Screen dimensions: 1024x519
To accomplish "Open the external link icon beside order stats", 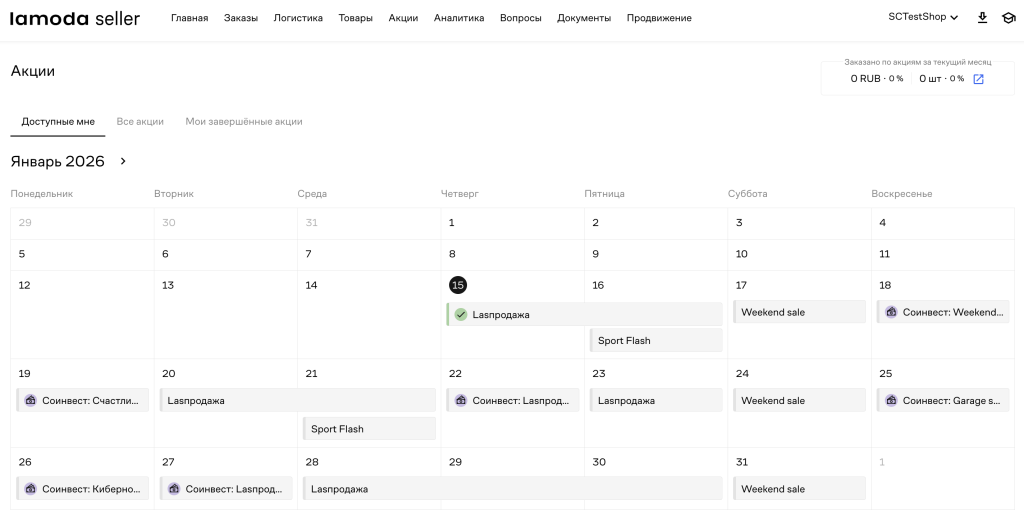I will (978, 79).
